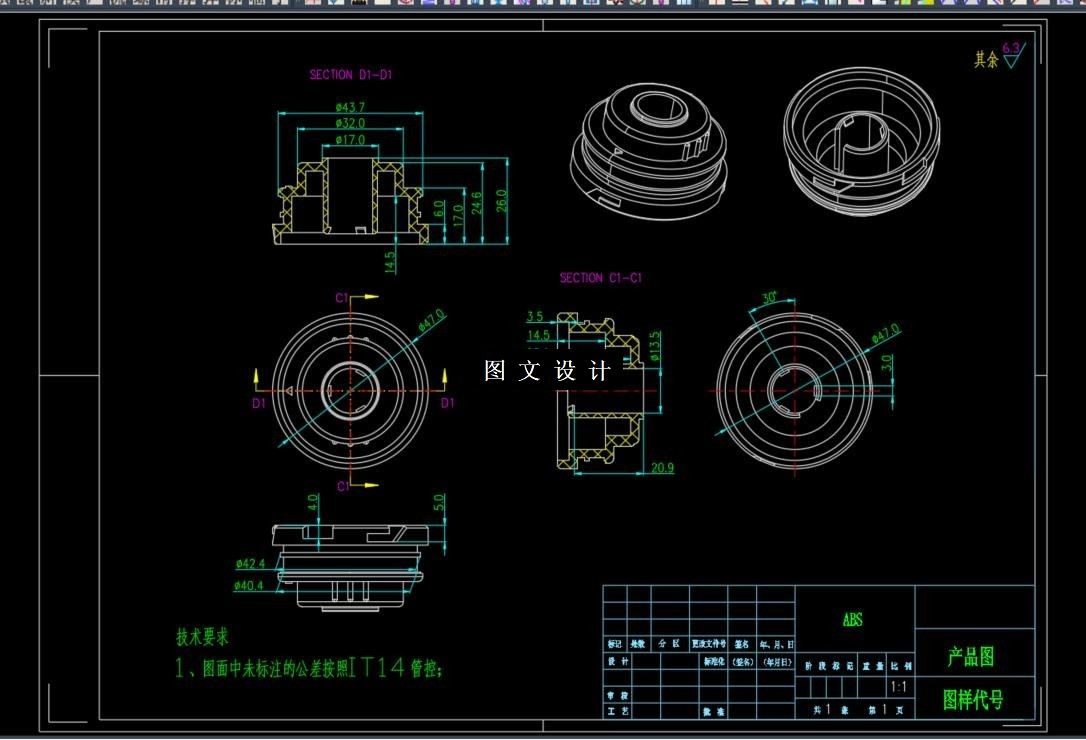Select the 产品图 title text
This screenshot has height=740, width=1086.
point(971,656)
